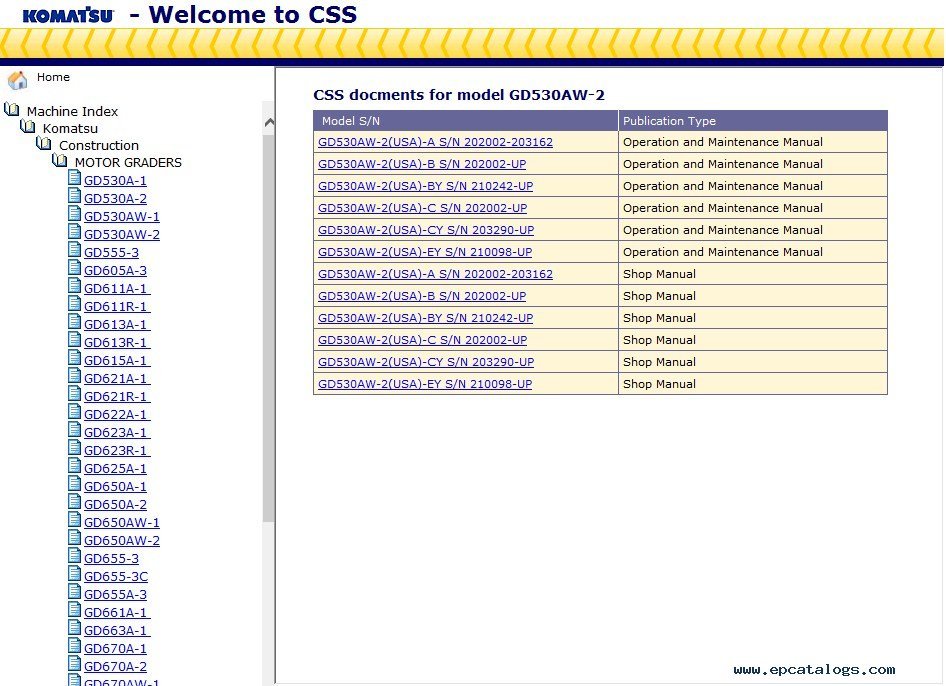Open the Home link
The width and height of the screenshot is (946, 686).
tap(53, 77)
